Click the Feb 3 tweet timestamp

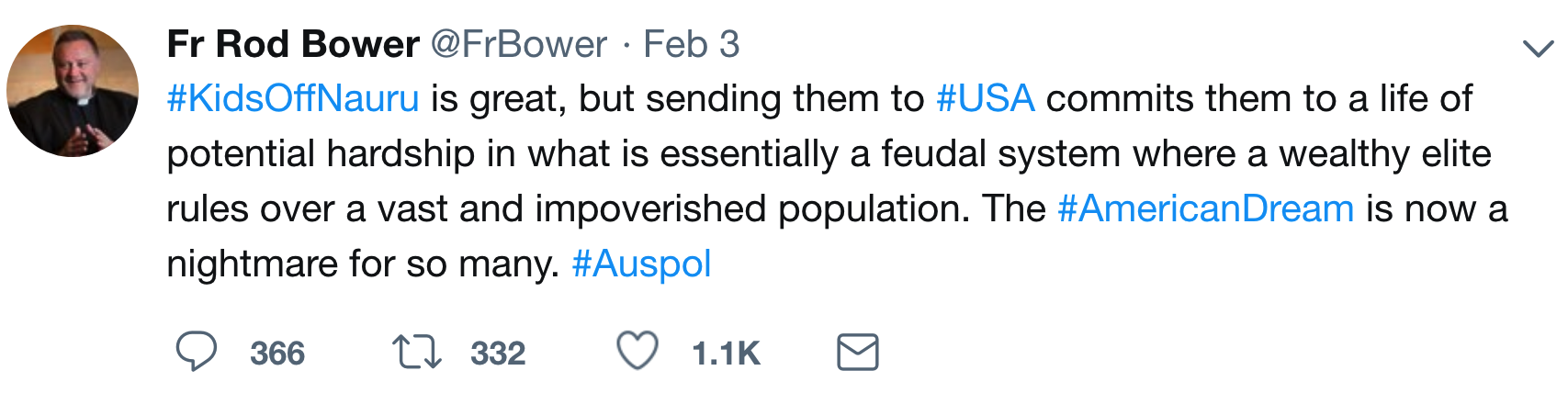pos(691,44)
